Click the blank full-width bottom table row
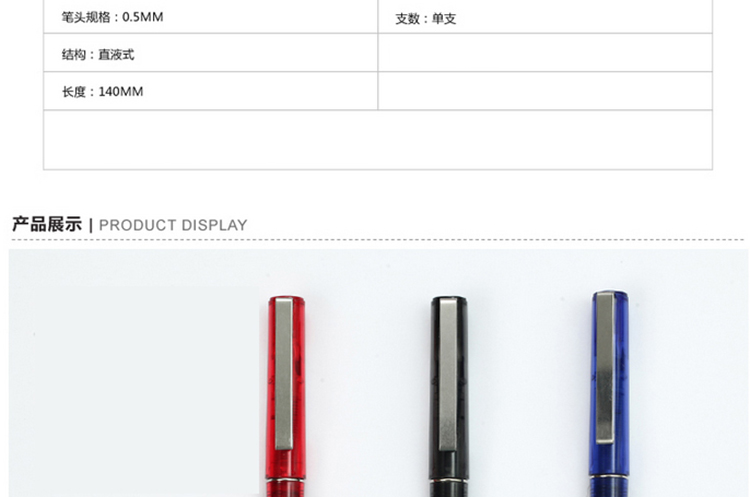The height and width of the screenshot is (497, 750). 378,140
